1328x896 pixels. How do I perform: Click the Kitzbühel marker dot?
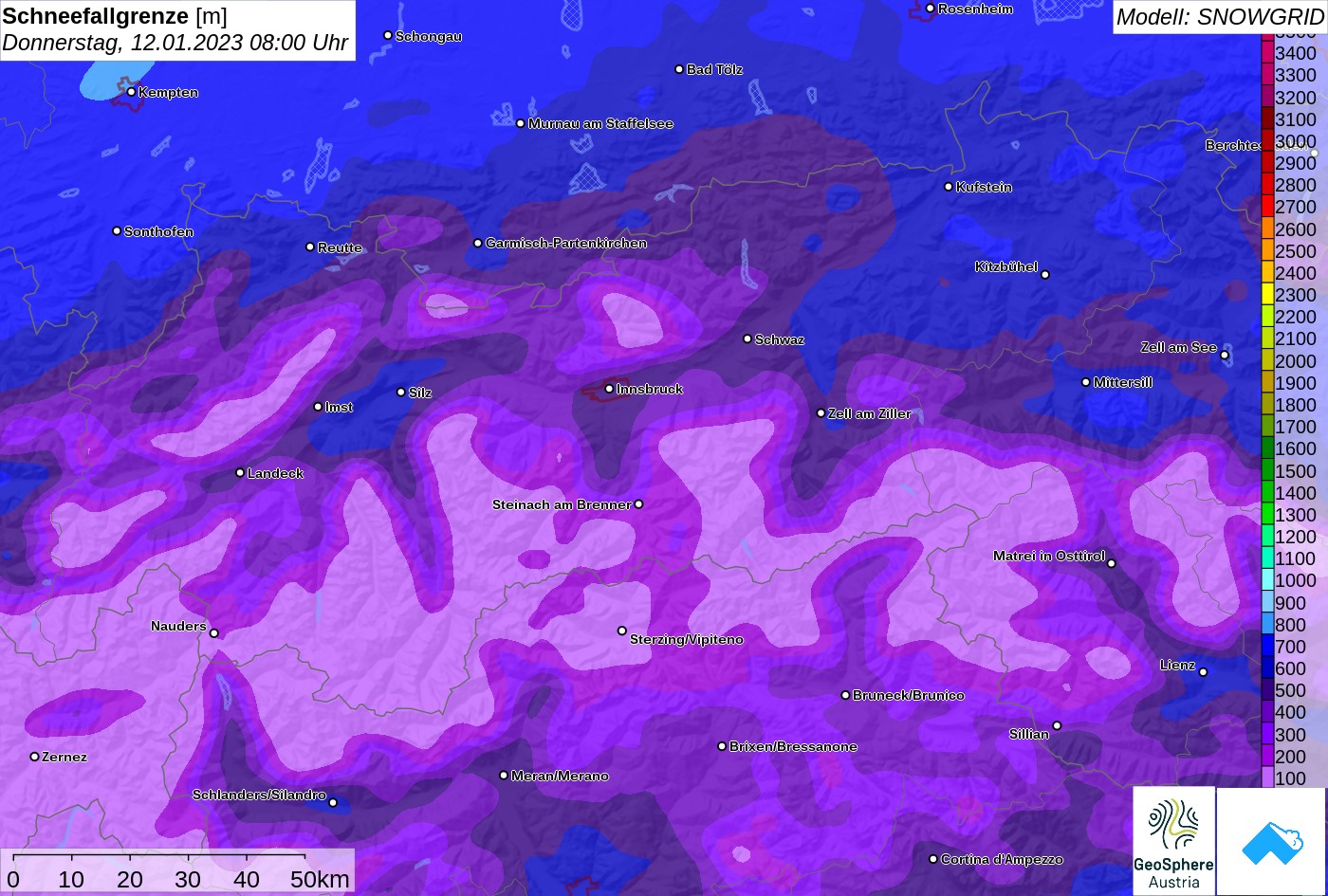[x=1045, y=275]
